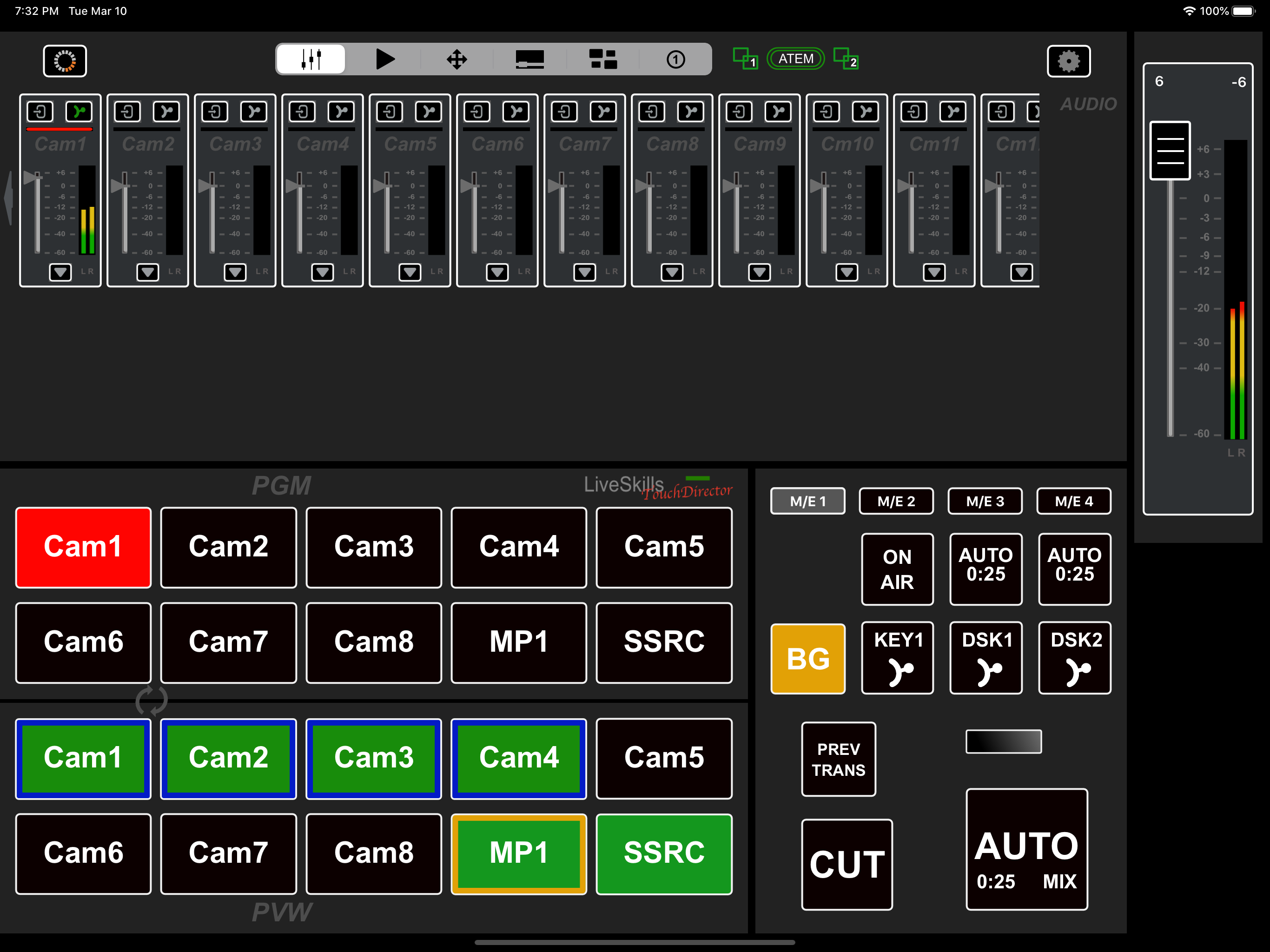Tap the circled number 1 toolbar icon
The height and width of the screenshot is (952, 1270).
click(675, 59)
